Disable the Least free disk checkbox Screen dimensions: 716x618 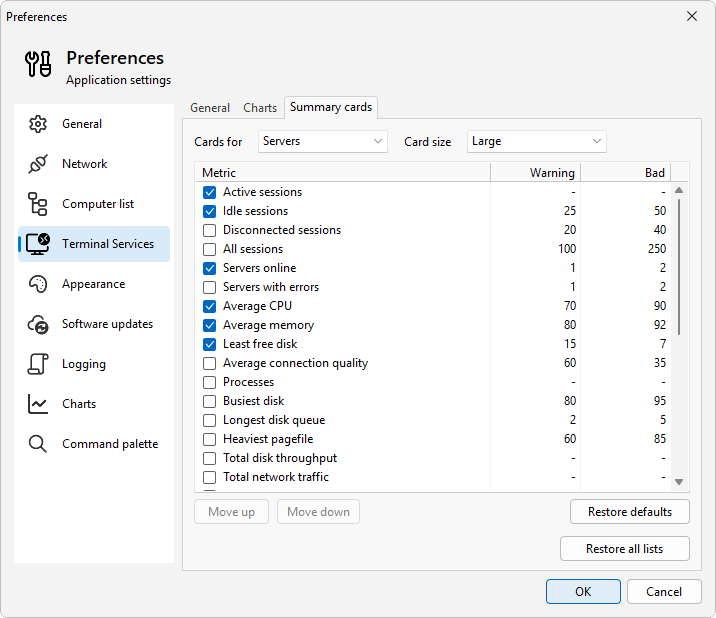[x=210, y=344]
